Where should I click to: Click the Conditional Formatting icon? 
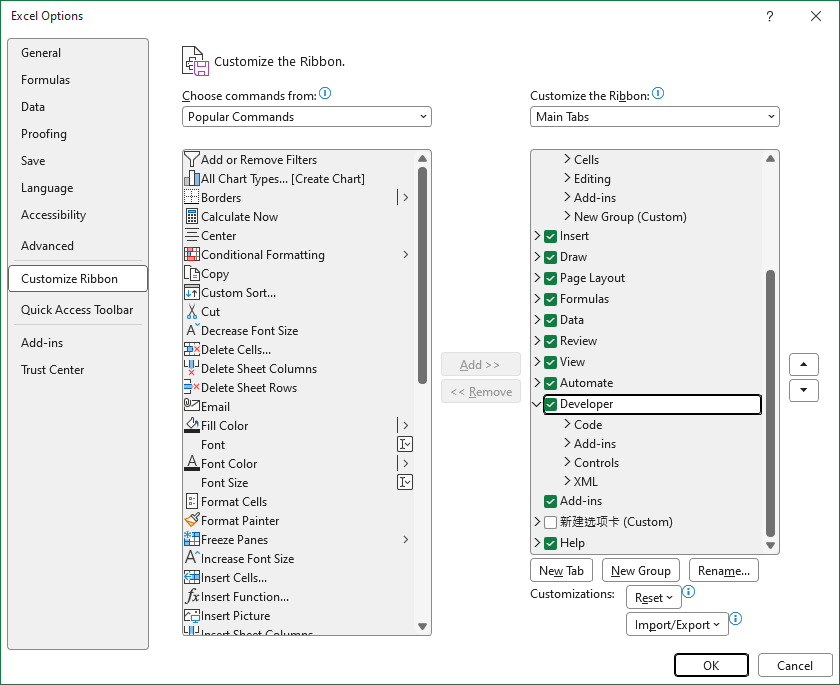click(x=192, y=254)
